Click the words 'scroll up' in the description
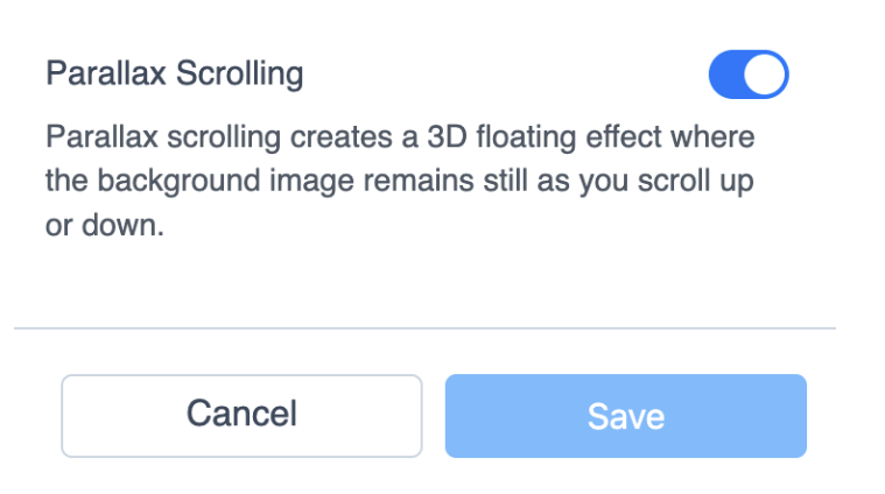Image resolution: width=885 pixels, height=494 pixels. pos(695,182)
